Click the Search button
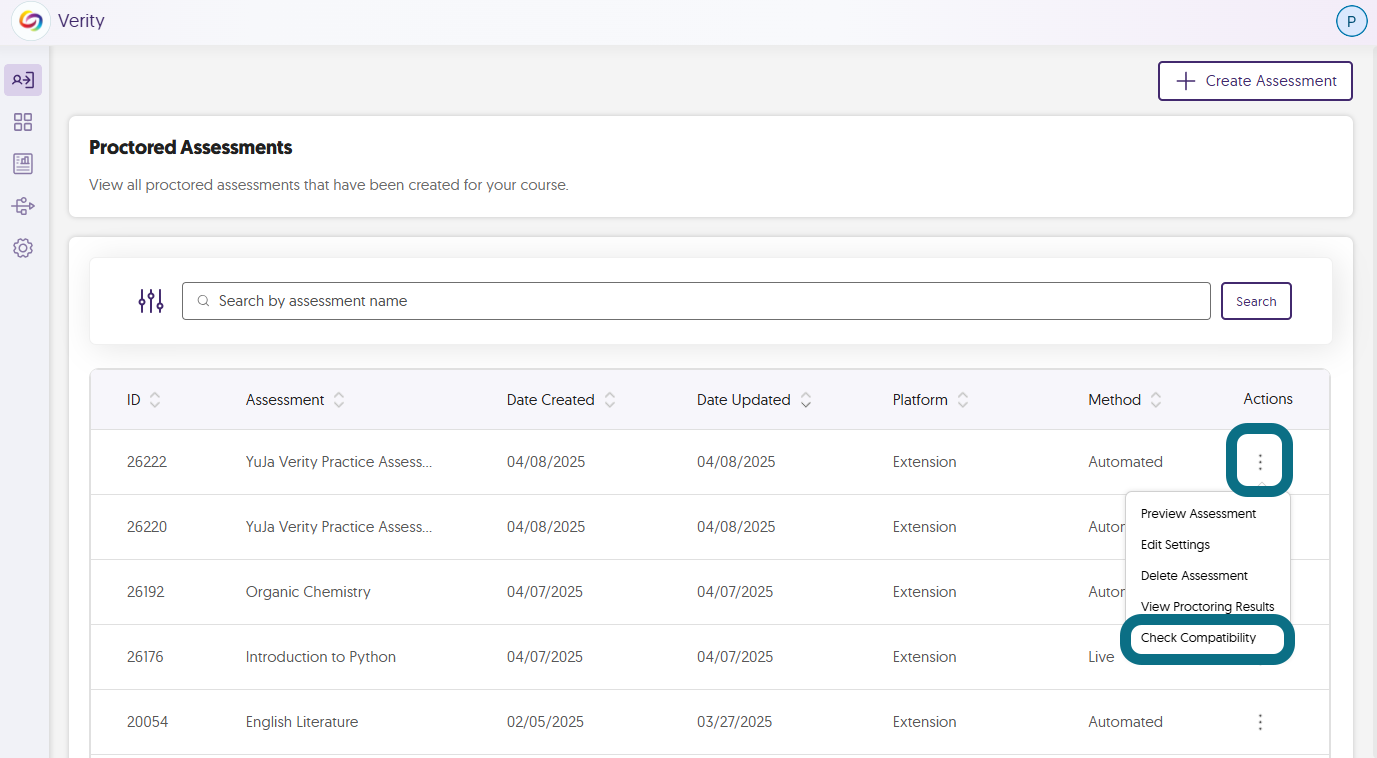This screenshot has height=758, width=1377. [1256, 301]
